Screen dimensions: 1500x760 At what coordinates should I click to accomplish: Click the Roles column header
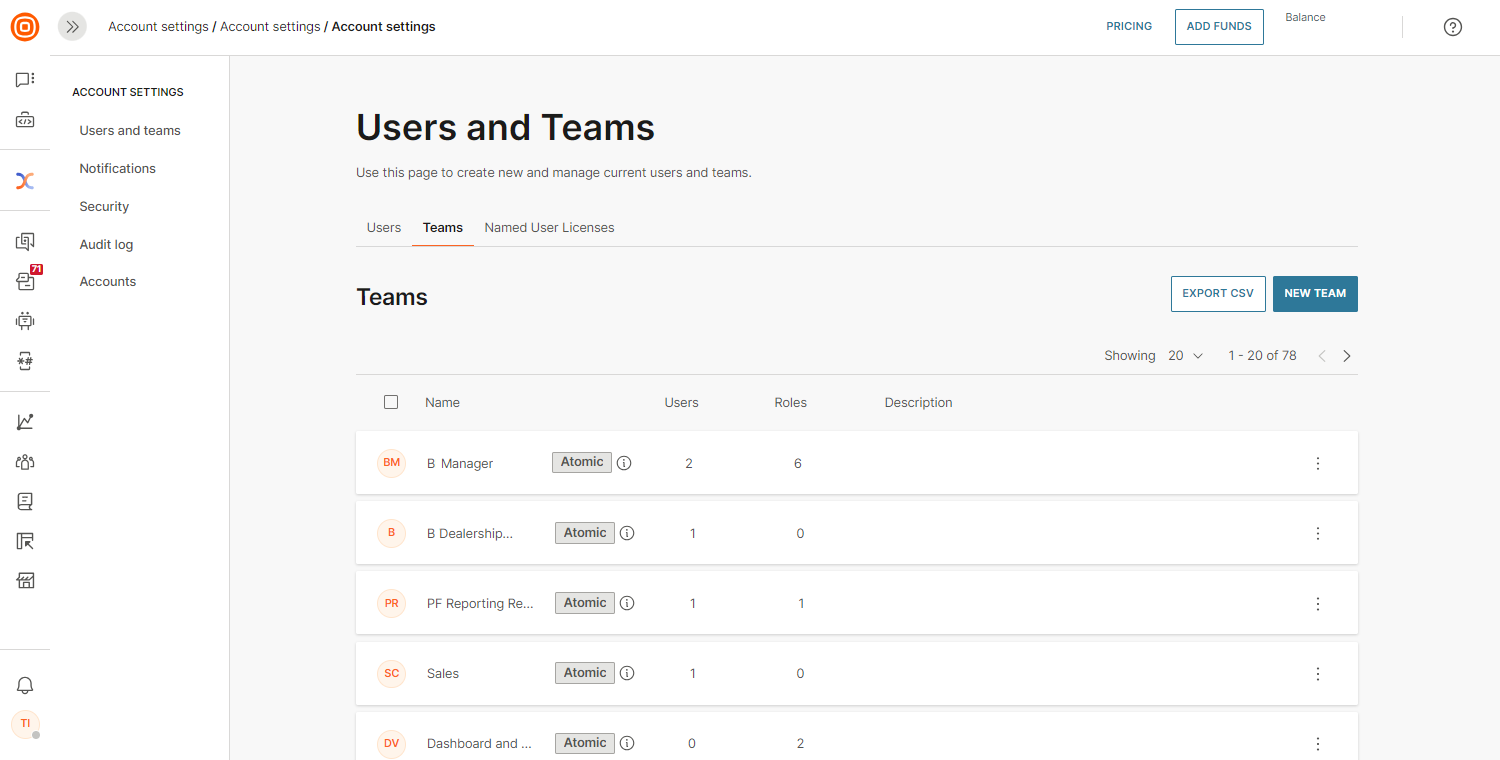[x=791, y=403]
